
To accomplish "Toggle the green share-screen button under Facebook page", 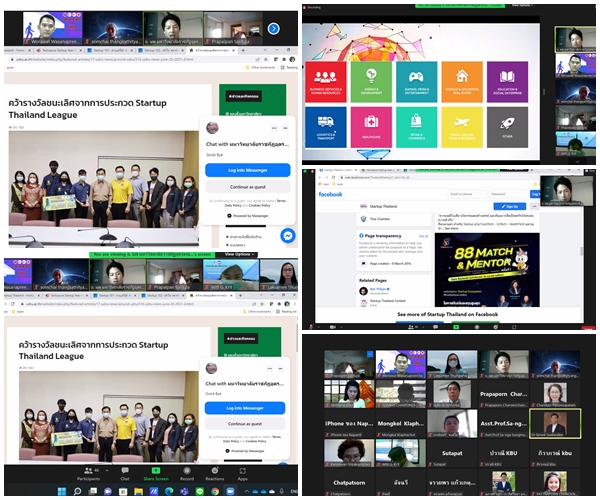I will [x=456, y=327].
